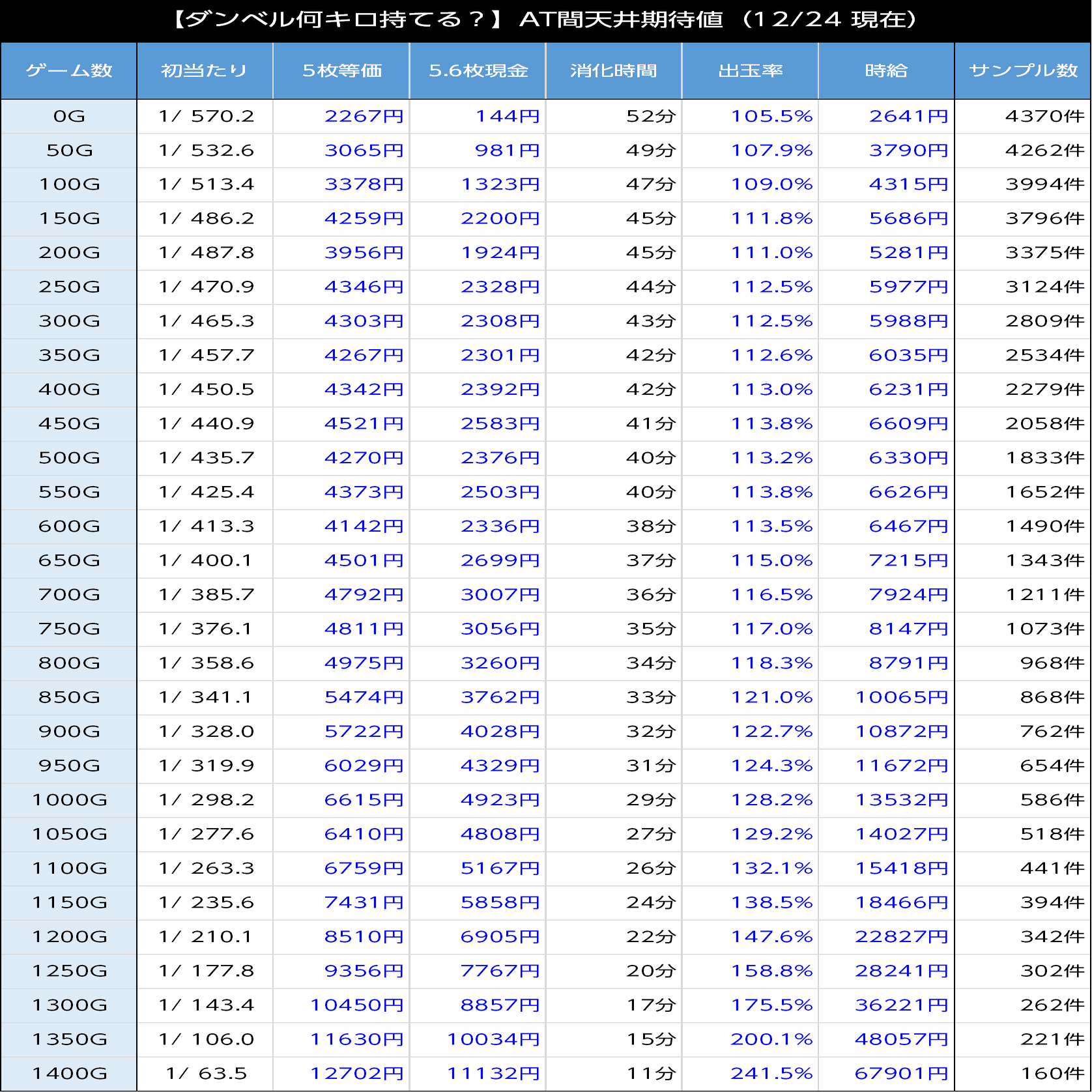Click the sample count 4370件
Image resolution: width=1092 pixels, height=1092 pixels.
coord(1044,117)
